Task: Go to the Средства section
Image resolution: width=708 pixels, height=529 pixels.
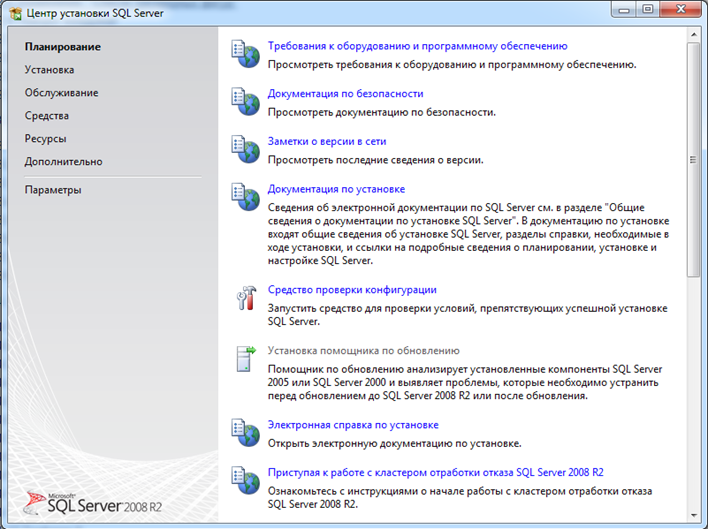Action: pos(47,116)
